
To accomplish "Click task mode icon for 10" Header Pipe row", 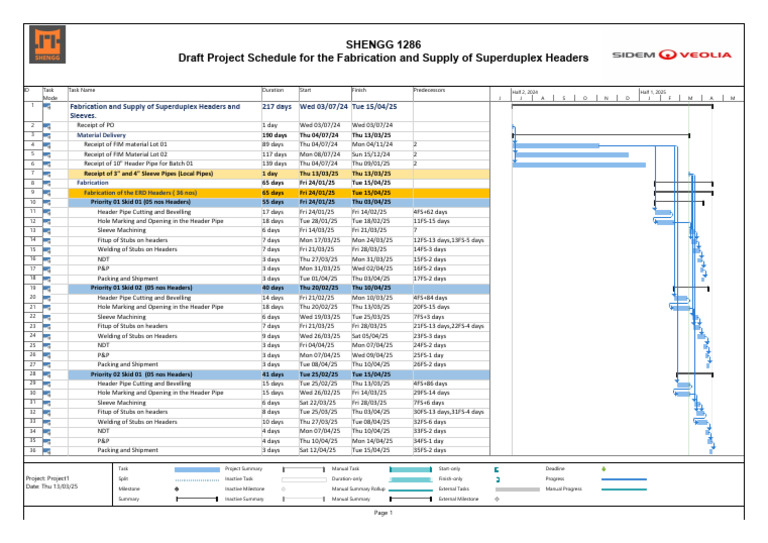I will tap(47, 164).
